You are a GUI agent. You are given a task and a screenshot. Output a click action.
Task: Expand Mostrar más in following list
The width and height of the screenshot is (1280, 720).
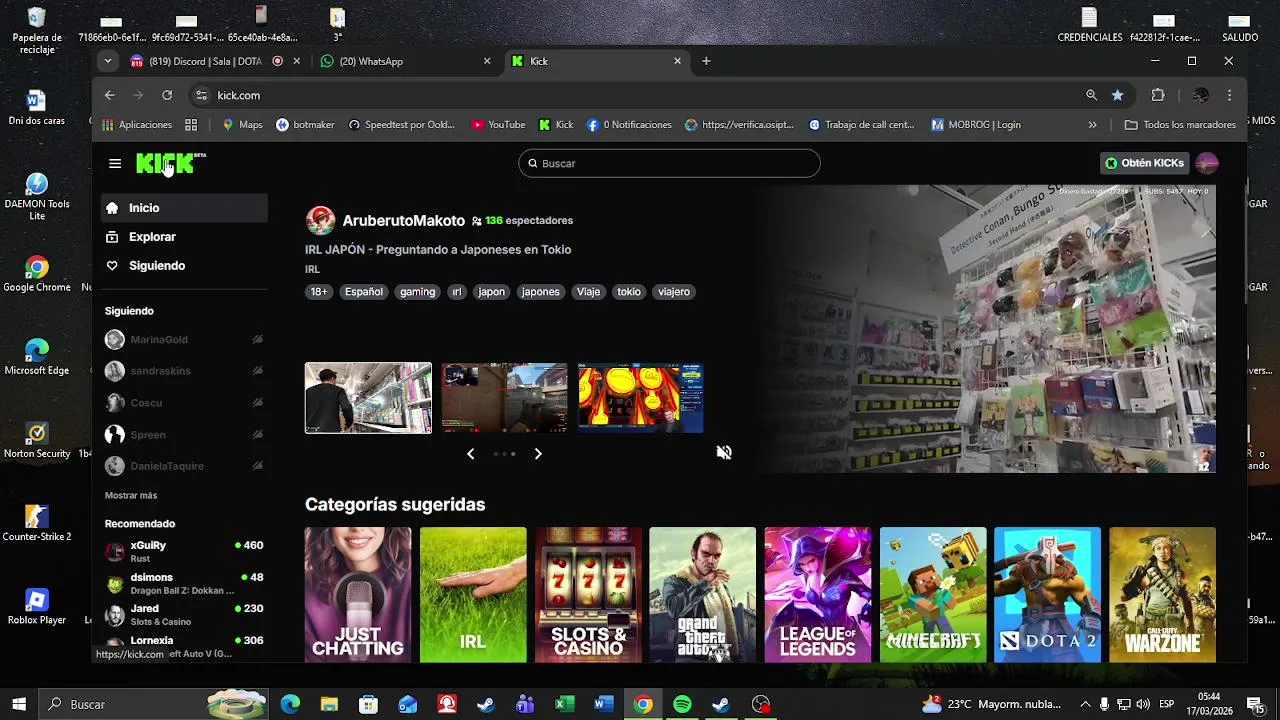(x=131, y=496)
